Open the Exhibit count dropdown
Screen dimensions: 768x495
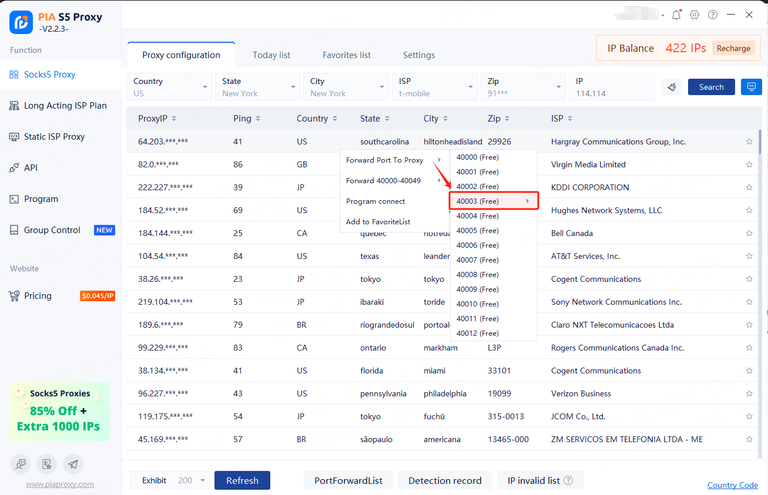click(203, 481)
